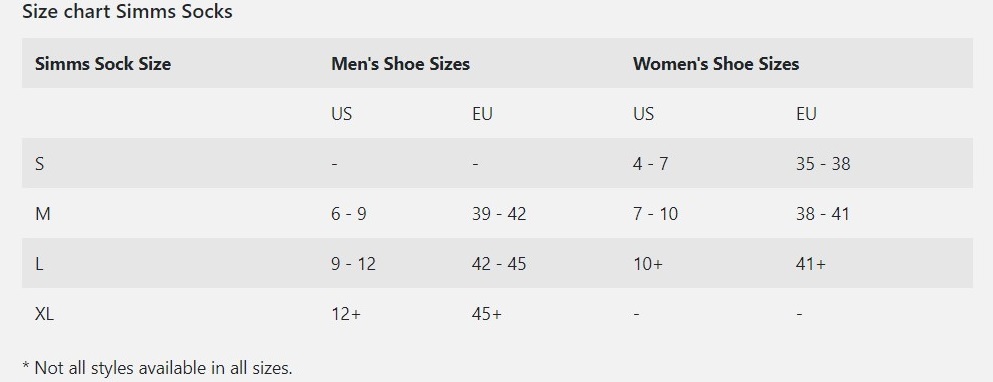Click the 'Size chart Simms Socks' heading
993x382 pixels.
[127, 11]
